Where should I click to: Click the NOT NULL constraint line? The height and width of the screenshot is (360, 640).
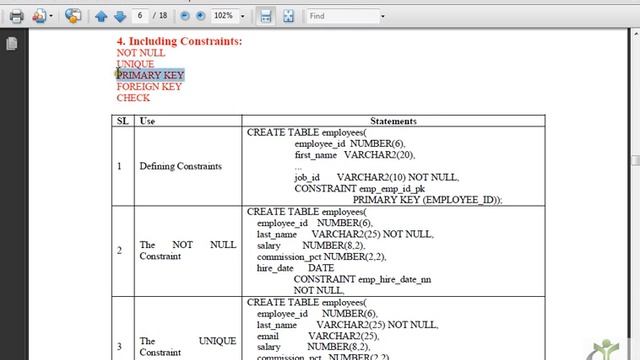(x=141, y=53)
